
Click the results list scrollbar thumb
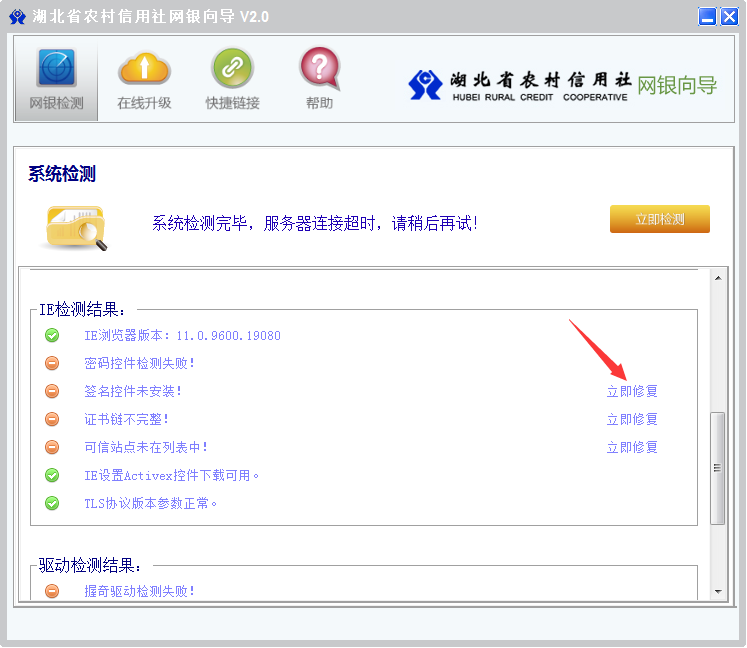717,467
